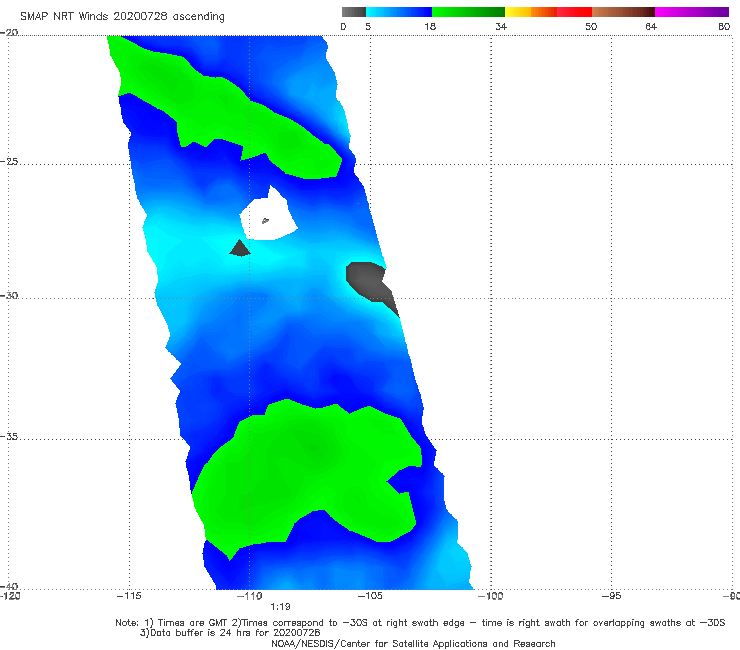Click the color bar label "0"
Image resolution: width=740 pixels, height=650 pixels.
pyautogui.click(x=343, y=26)
